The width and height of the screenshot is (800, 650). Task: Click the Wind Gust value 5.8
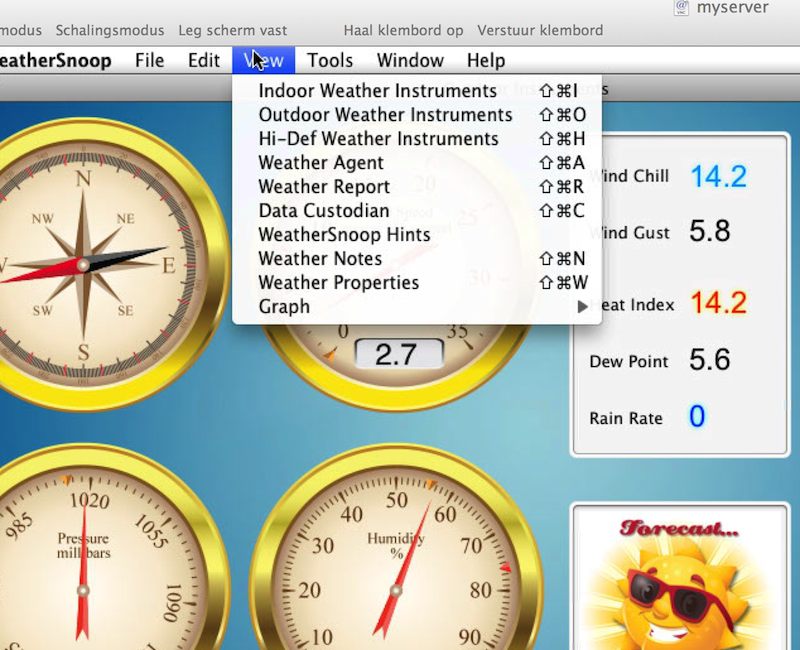710,231
